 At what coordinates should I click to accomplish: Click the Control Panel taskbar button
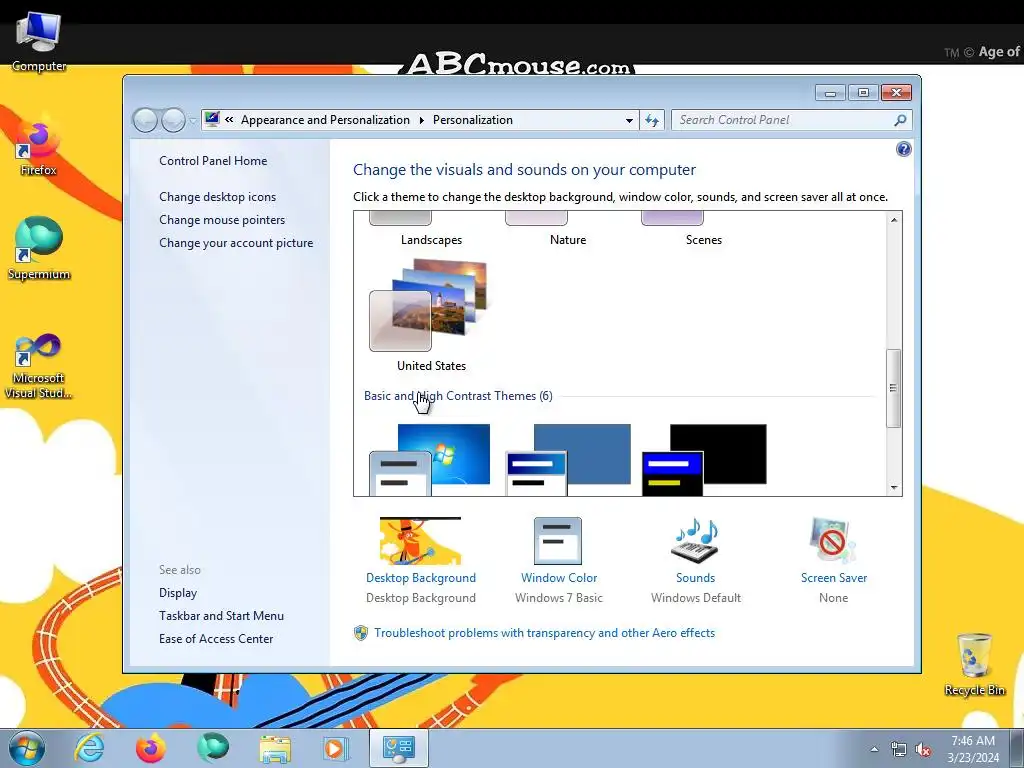coord(399,748)
